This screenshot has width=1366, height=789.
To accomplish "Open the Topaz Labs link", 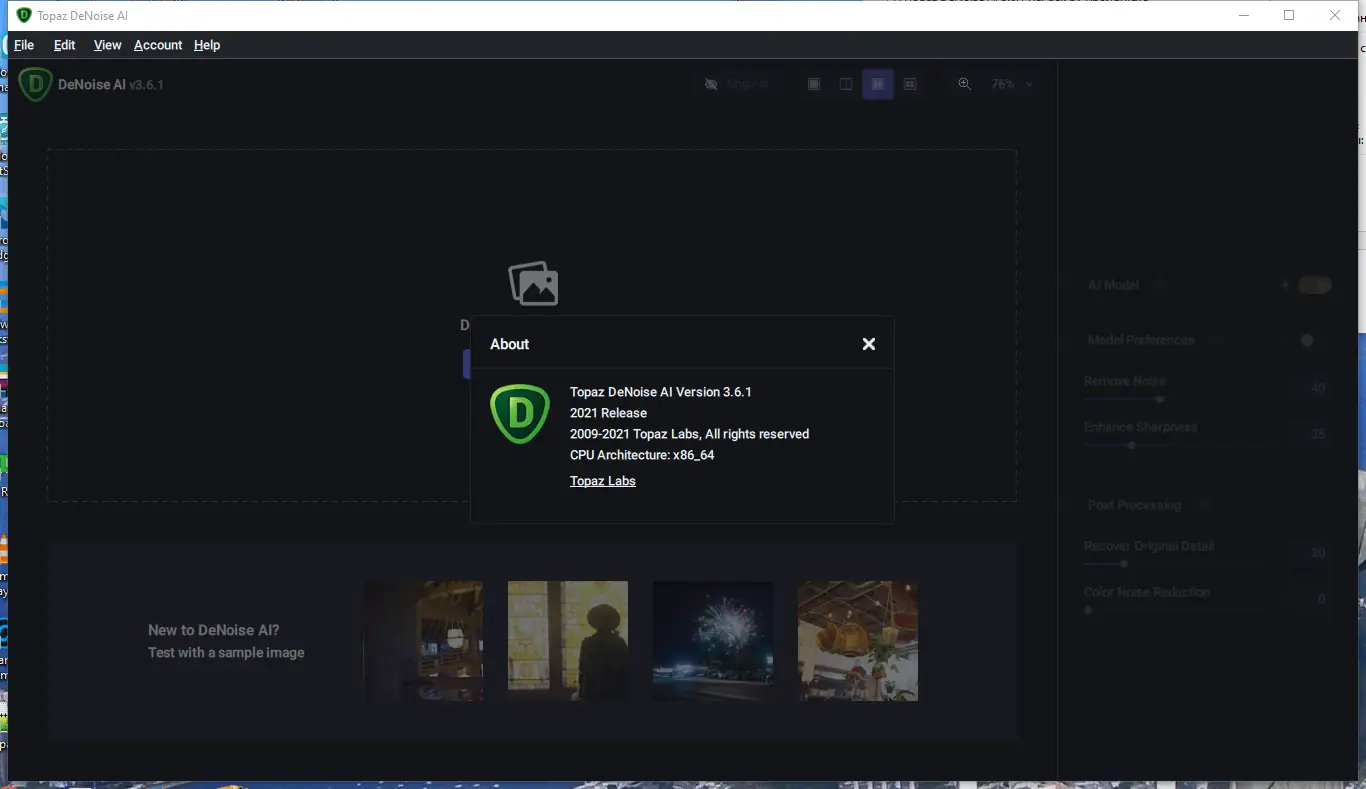I will tap(603, 481).
